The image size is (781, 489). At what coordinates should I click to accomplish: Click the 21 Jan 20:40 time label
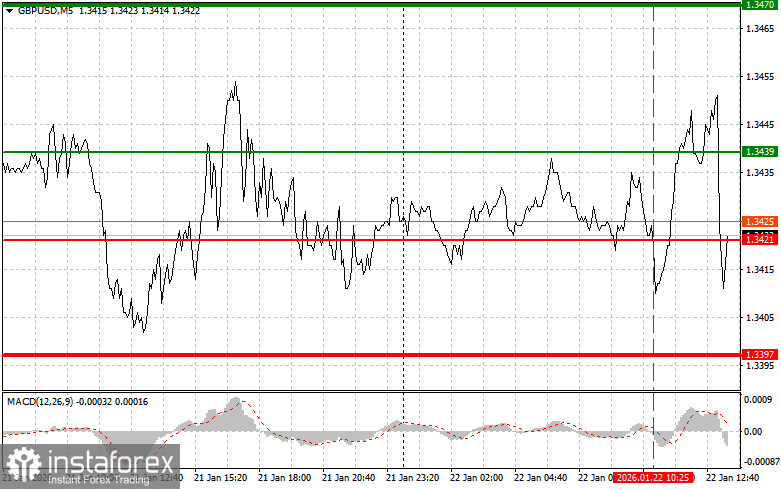coord(348,478)
